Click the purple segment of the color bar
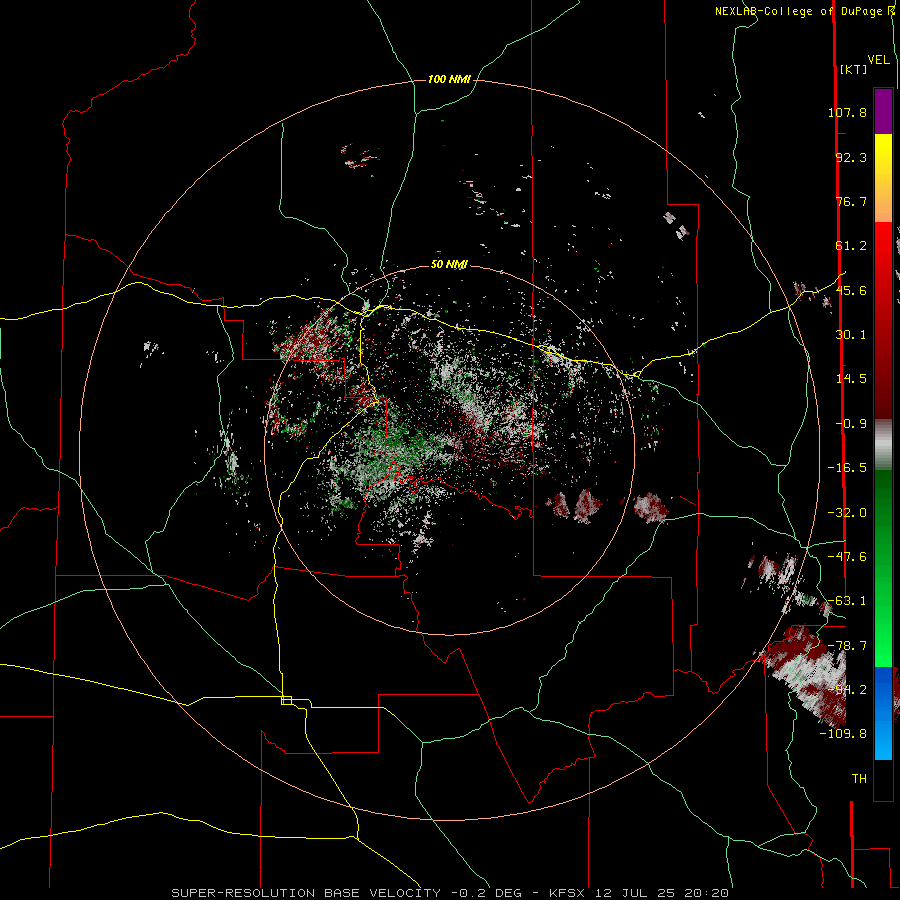Image resolution: width=900 pixels, height=900 pixels. point(883,111)
